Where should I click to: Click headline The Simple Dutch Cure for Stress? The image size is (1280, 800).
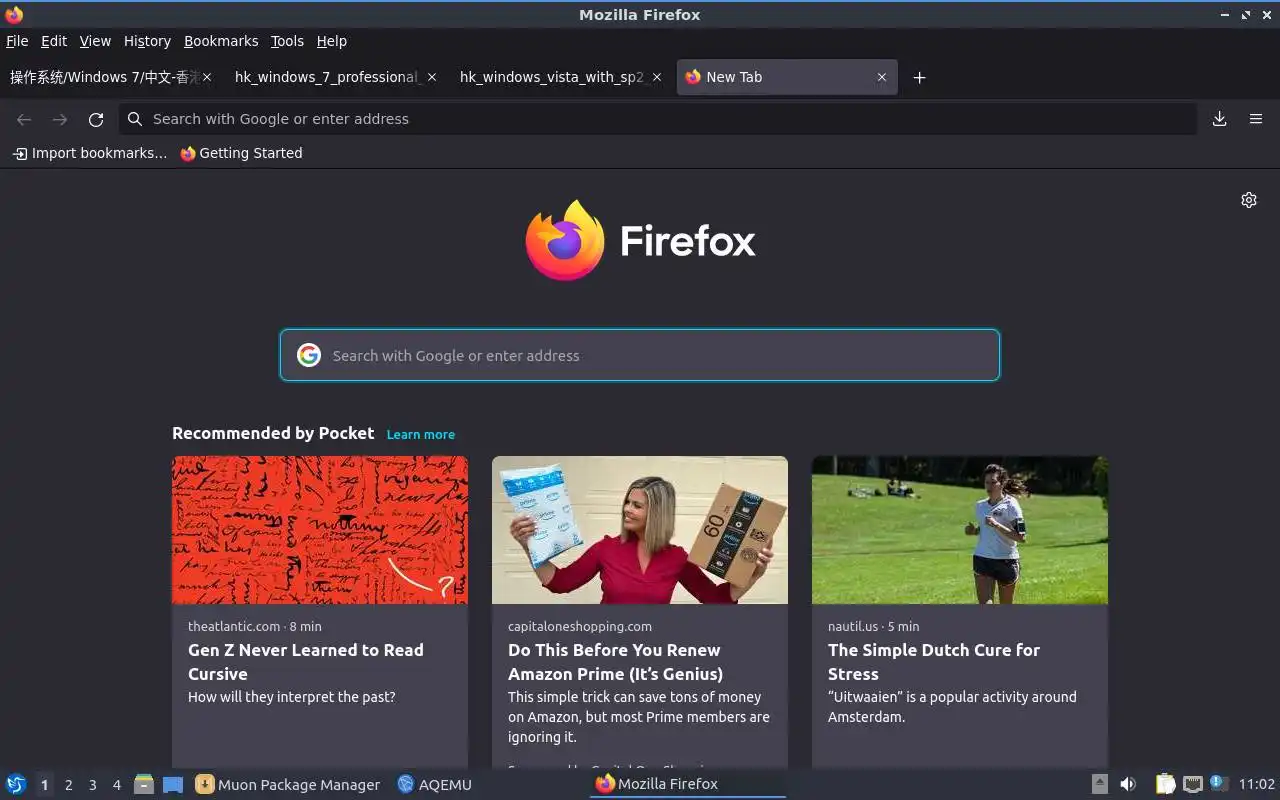tap(934, 662)
